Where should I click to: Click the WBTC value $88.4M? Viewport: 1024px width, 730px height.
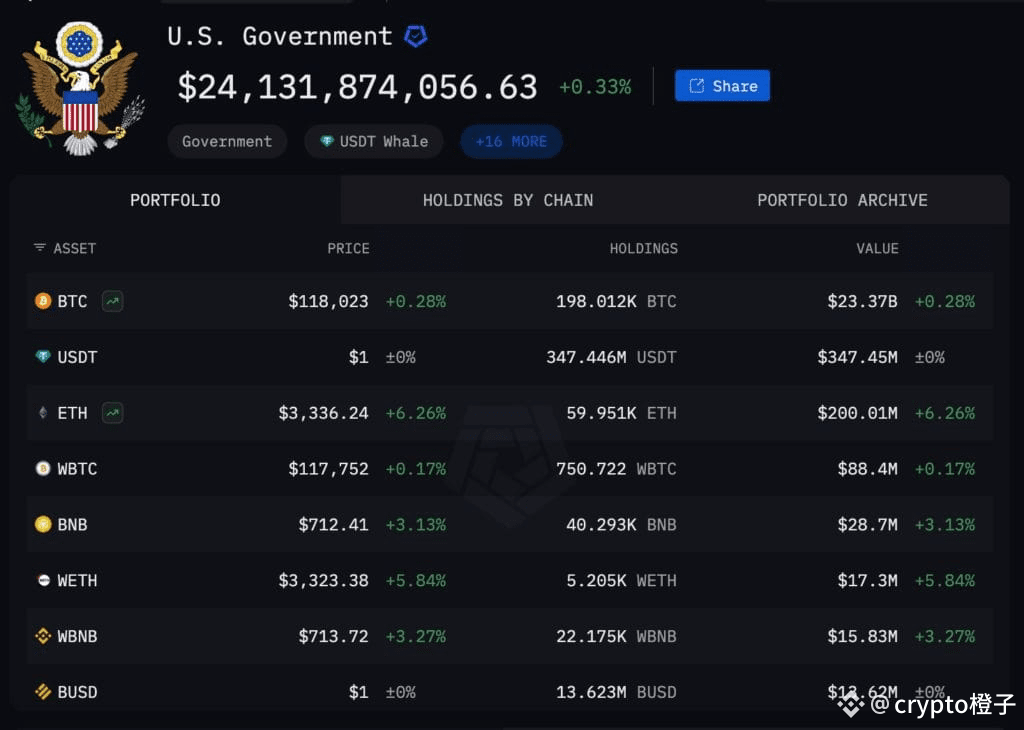[x=867, y=469]
